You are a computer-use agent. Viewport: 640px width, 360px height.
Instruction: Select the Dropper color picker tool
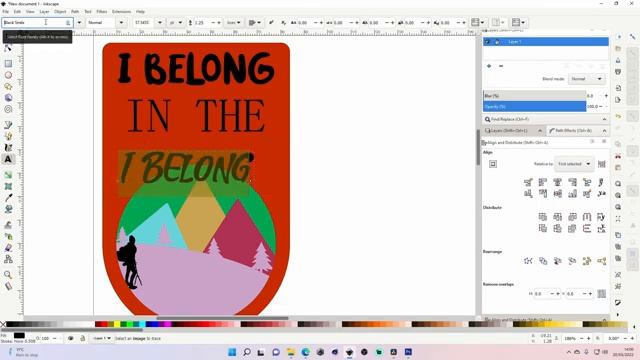[8, 198]
